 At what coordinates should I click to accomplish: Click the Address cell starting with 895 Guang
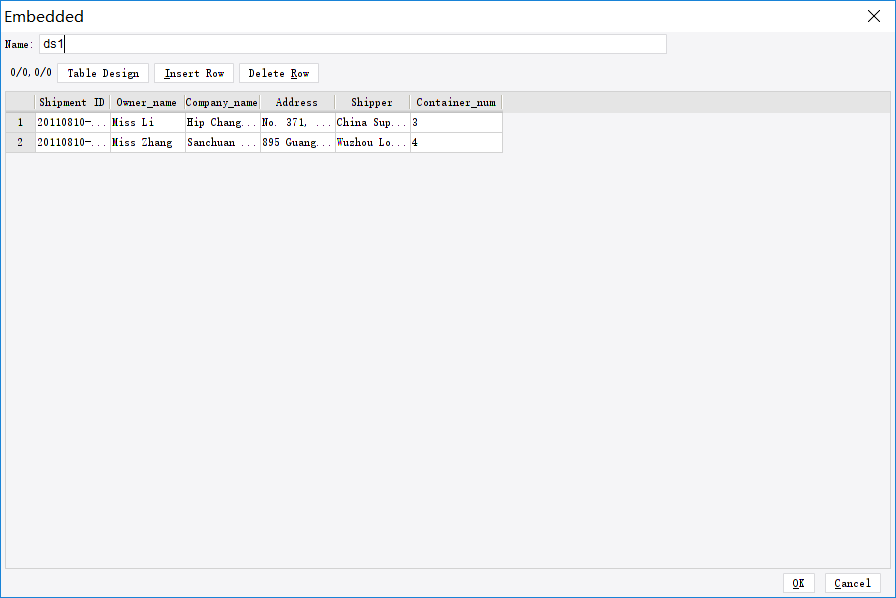coord(296,142)
